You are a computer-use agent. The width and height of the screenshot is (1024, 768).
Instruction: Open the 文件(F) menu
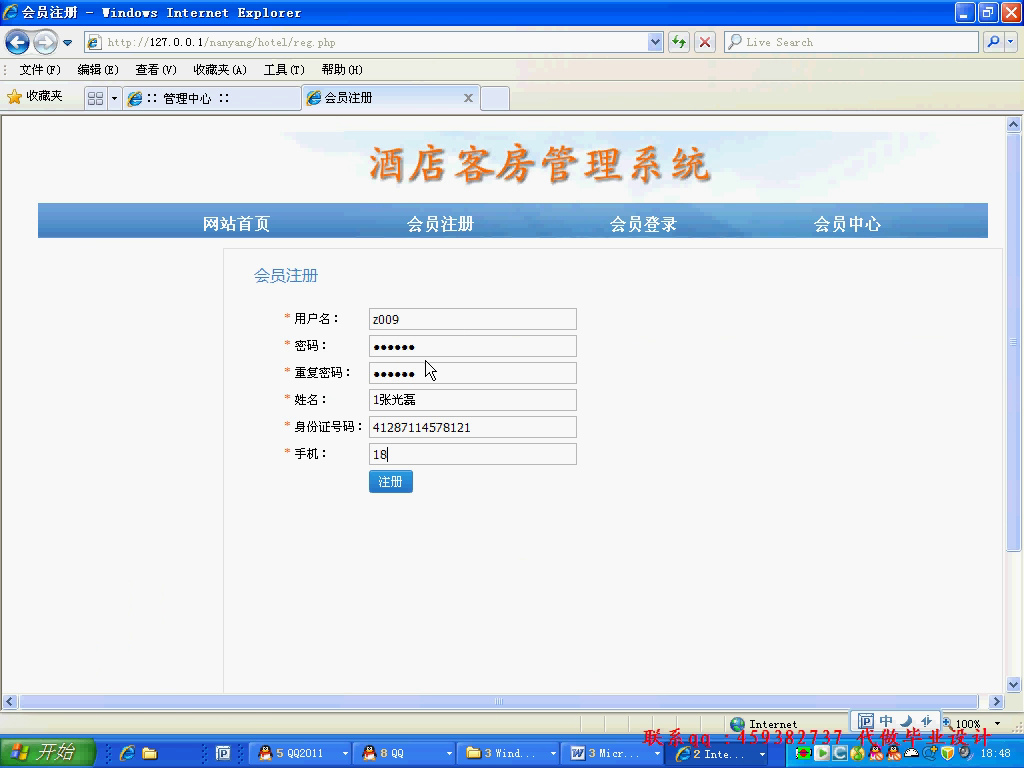40,70
